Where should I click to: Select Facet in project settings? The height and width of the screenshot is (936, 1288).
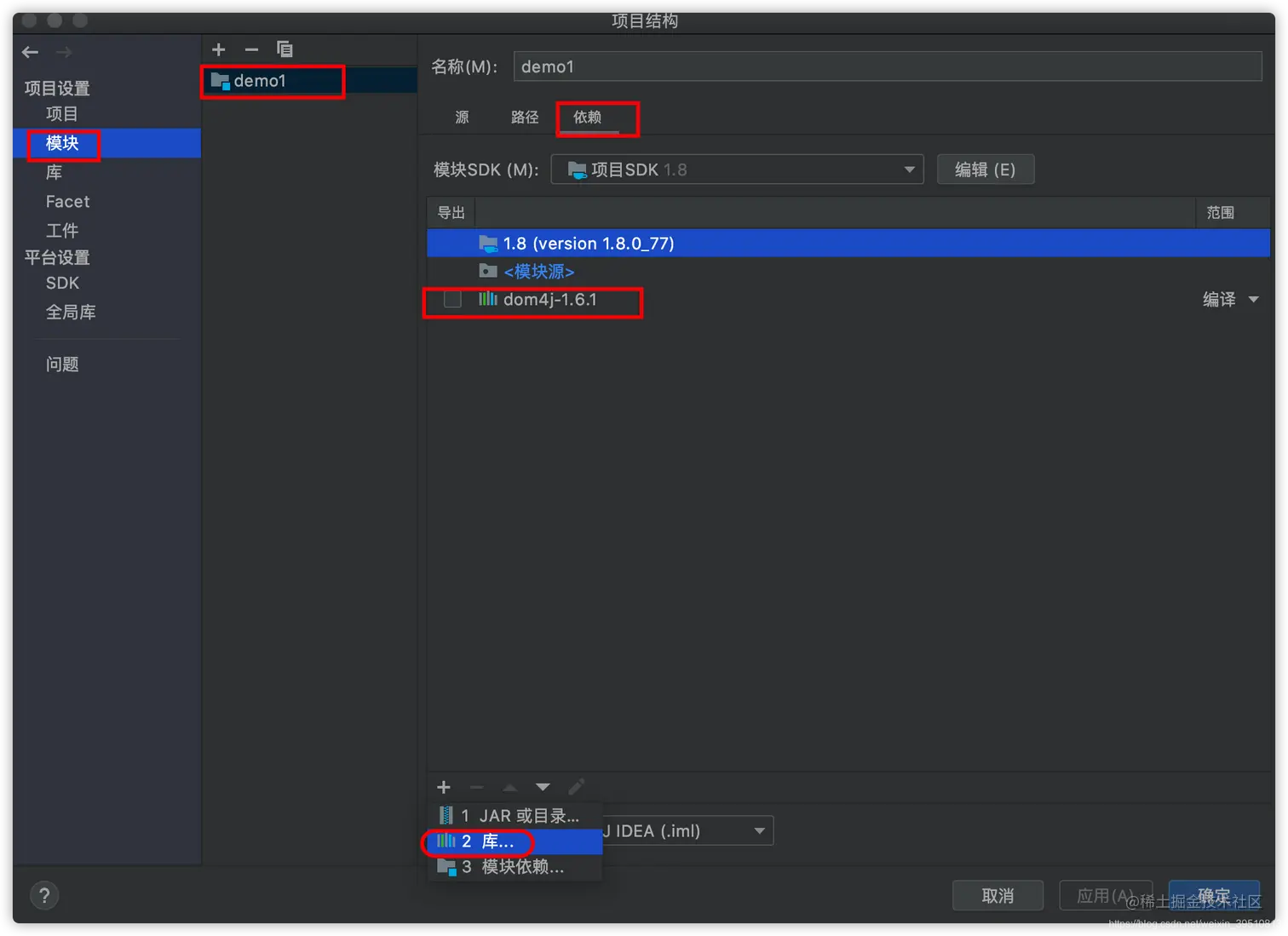[67, 202]
